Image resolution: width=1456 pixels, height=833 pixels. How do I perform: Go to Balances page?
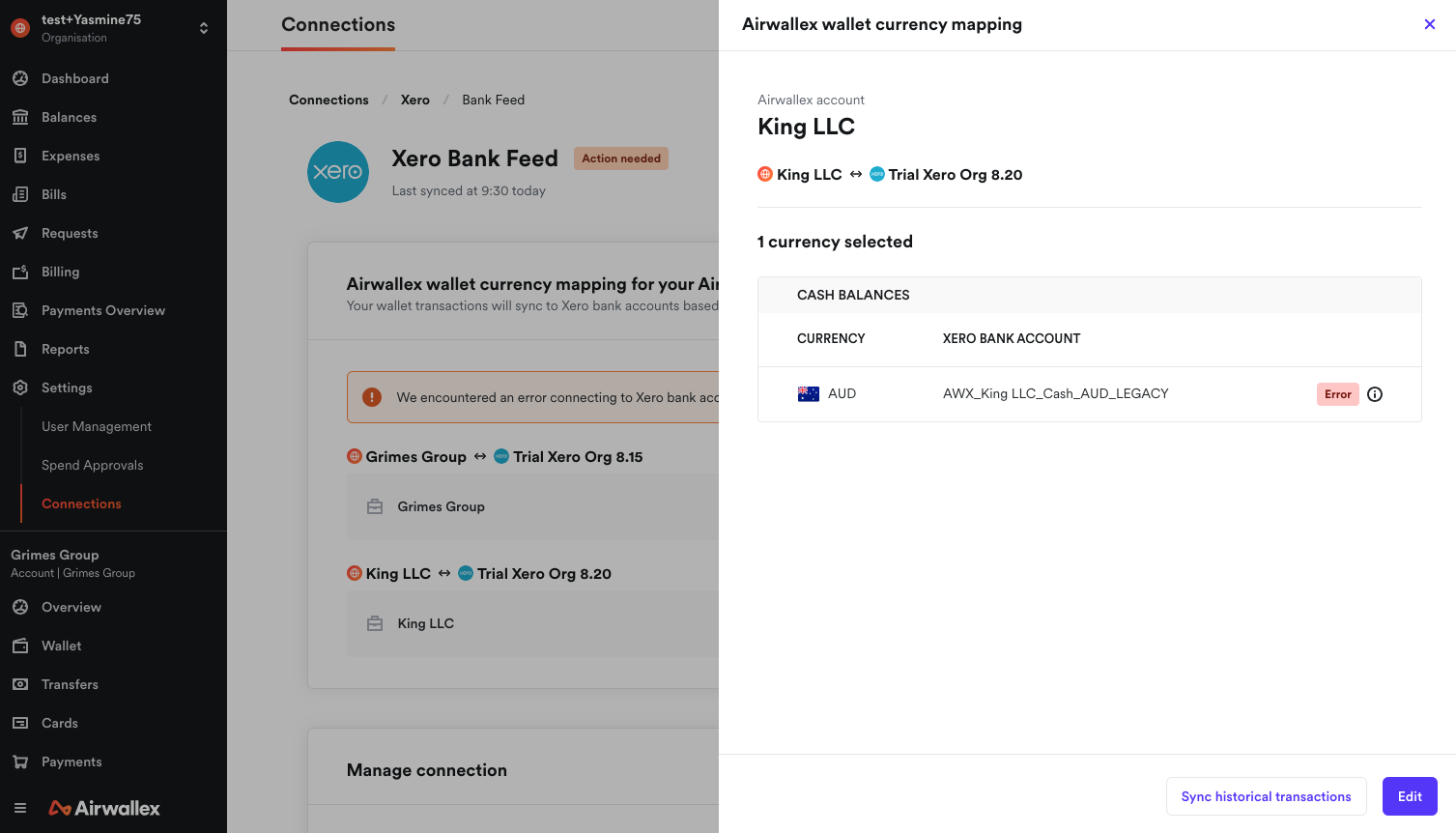coord(70,117)
